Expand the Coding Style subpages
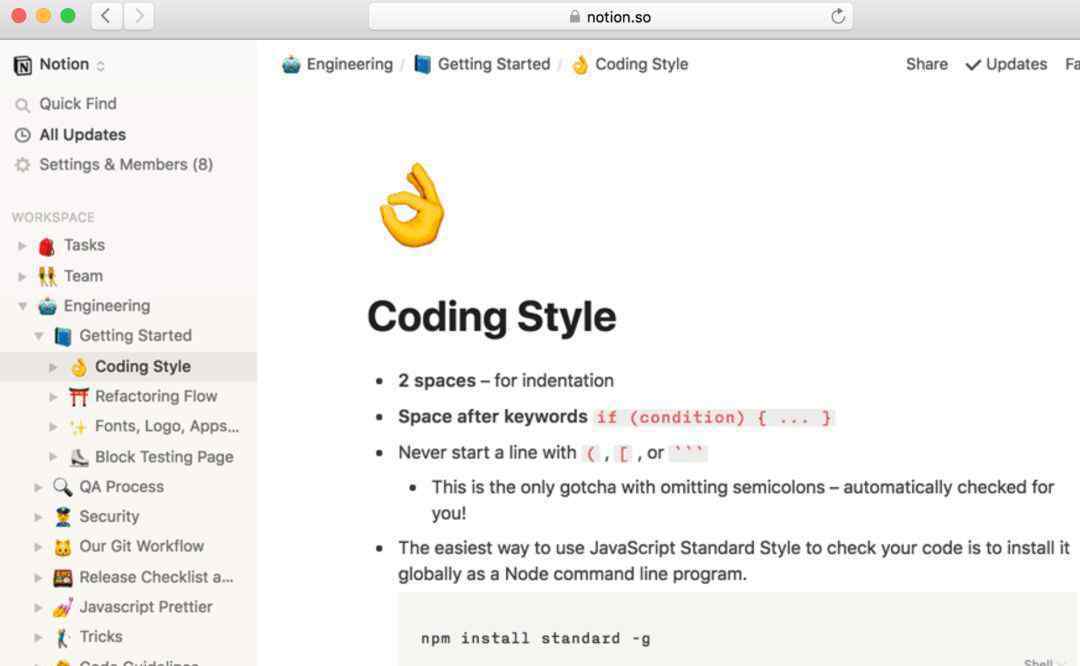 53,367
